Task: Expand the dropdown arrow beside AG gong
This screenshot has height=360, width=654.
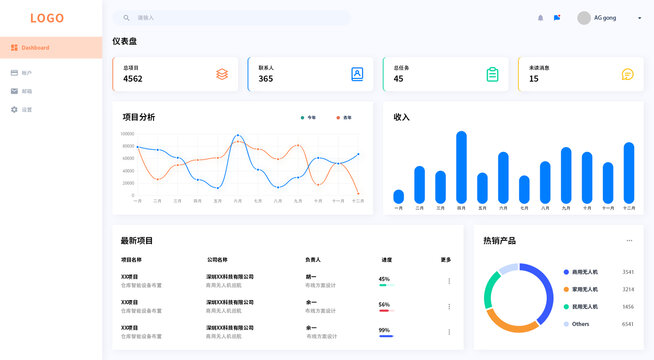Action: click(639, 18)
